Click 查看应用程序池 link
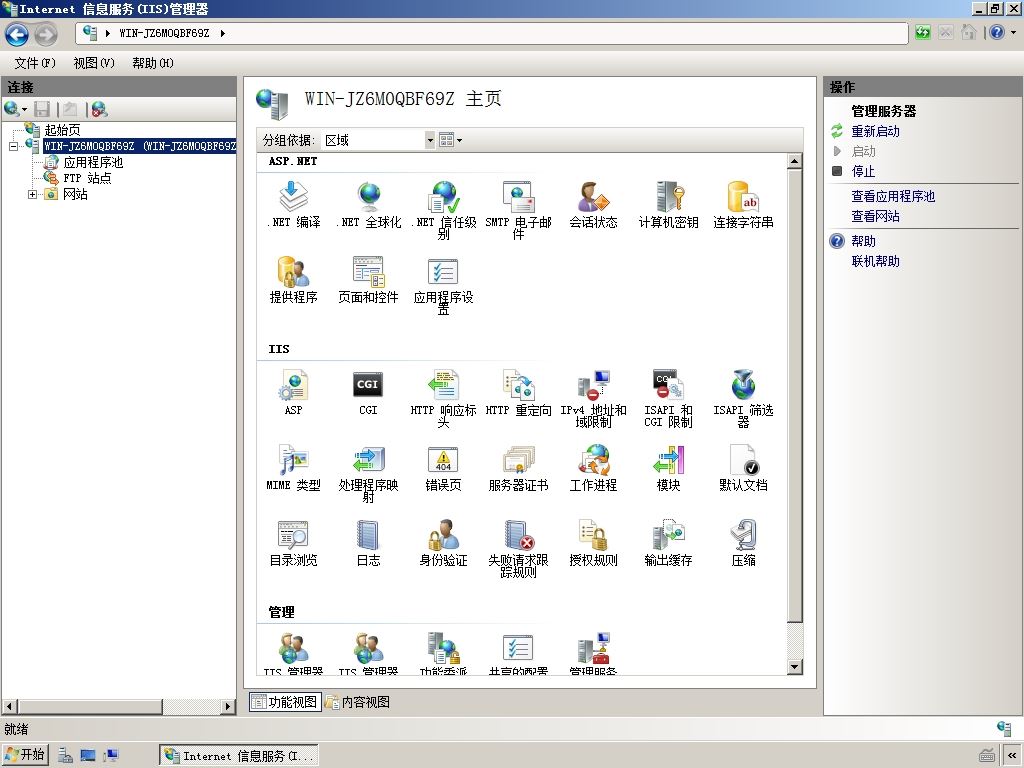 (x=893, y=196)
